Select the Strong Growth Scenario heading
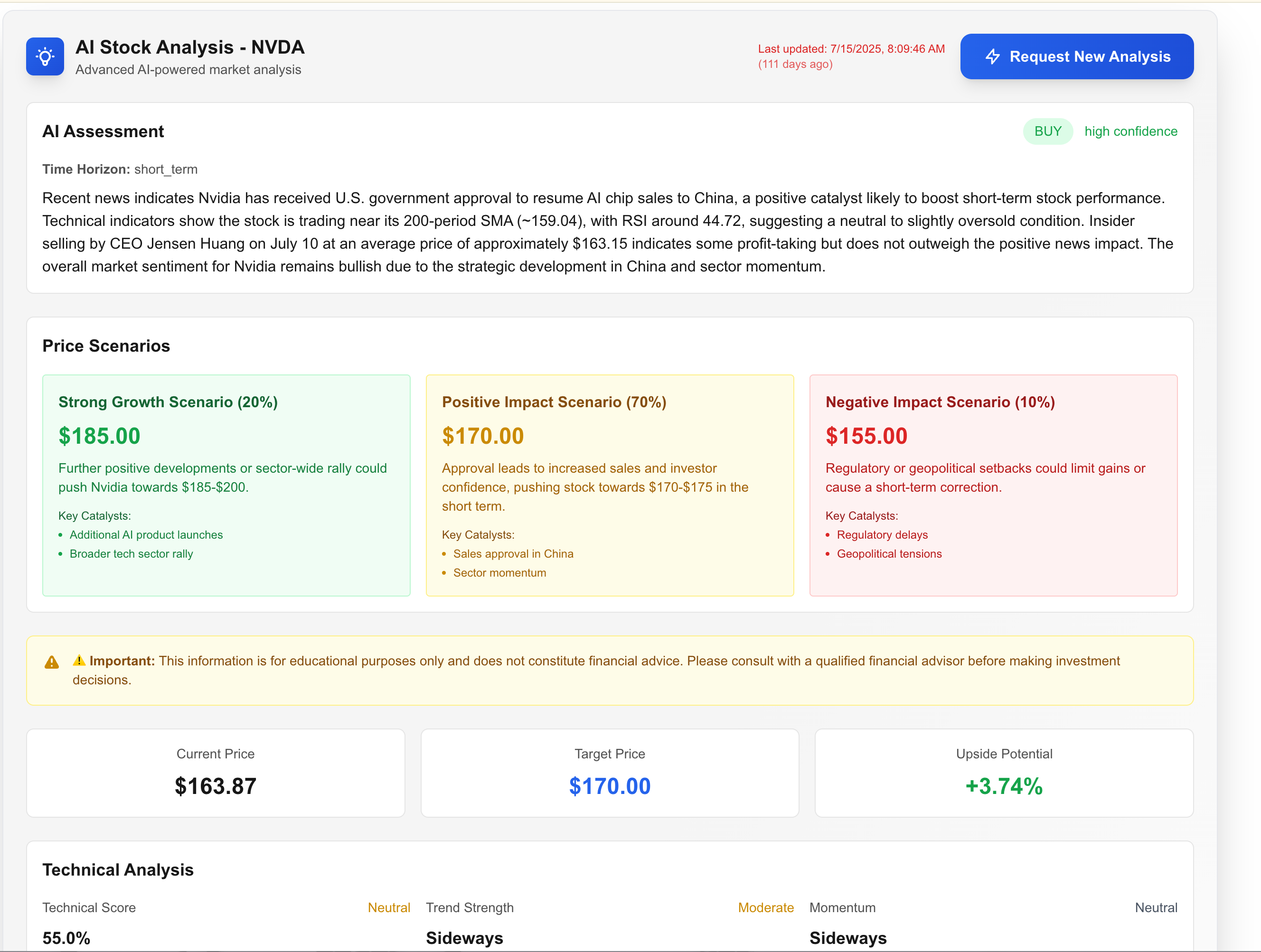 [168, 402]
